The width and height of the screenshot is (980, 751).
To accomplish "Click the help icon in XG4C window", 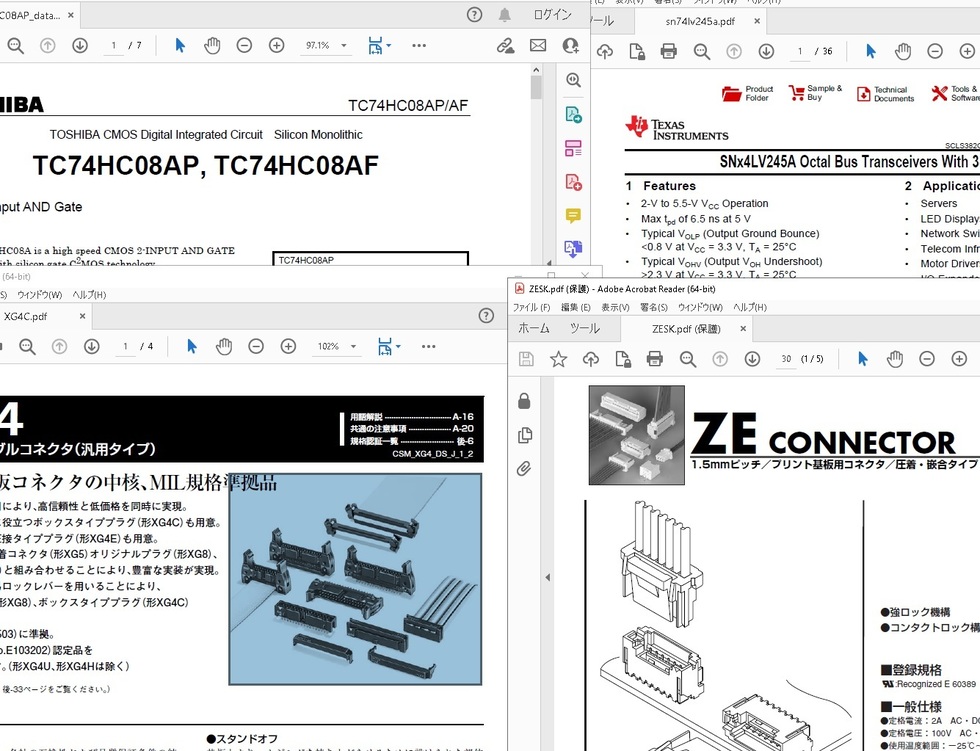I will pos(486,316).
